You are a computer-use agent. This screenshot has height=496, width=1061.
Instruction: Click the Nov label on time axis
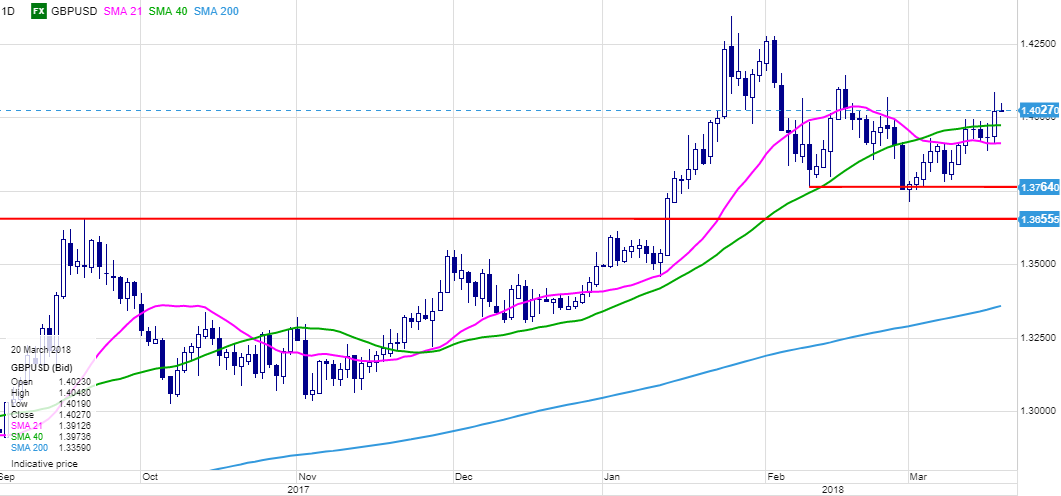[x=307, y=477]
